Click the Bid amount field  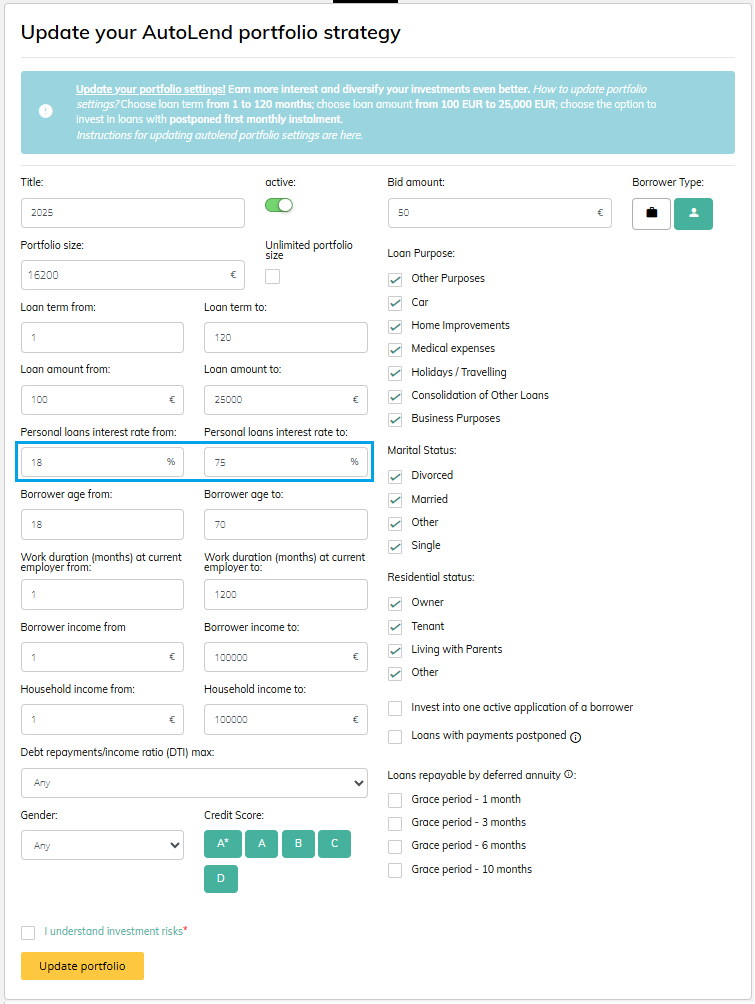[490, 213]
